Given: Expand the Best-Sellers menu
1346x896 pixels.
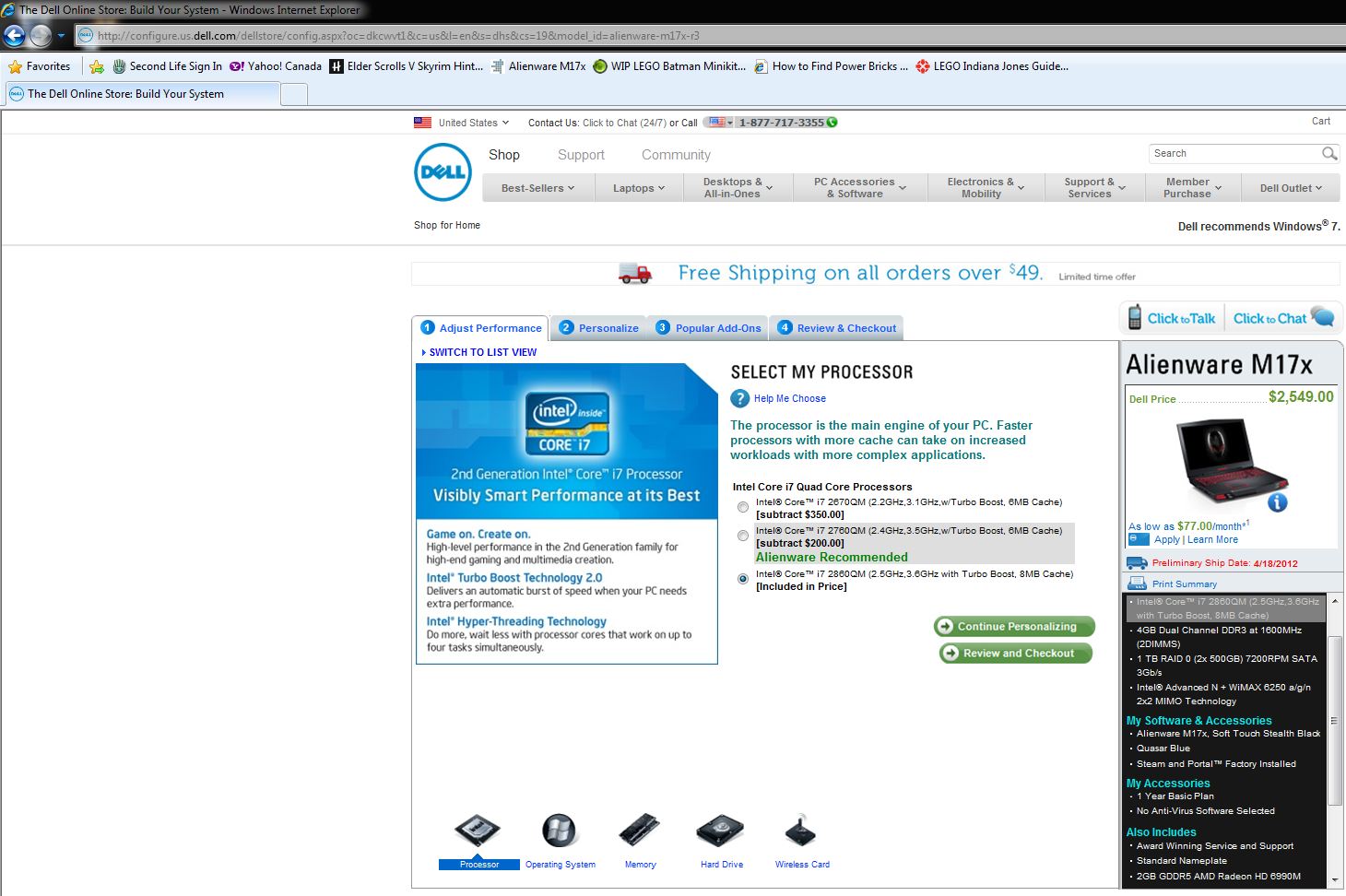Looking at the screenshot, I should [537, 188].
